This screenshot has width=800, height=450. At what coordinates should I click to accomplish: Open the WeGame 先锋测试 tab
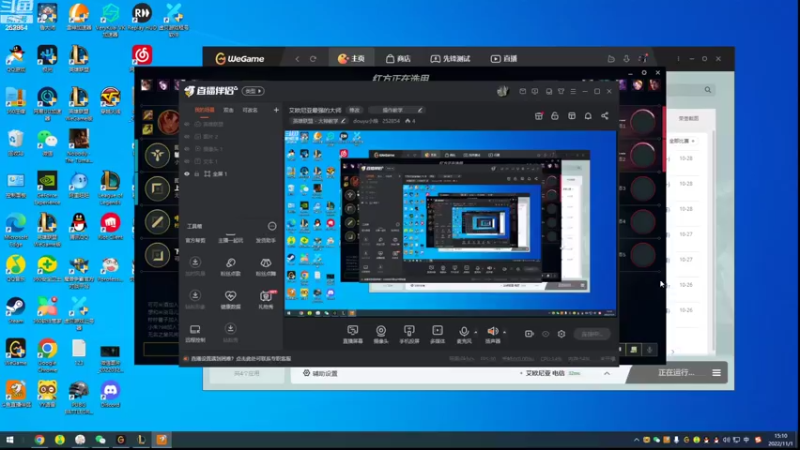(x=450, y=59)
